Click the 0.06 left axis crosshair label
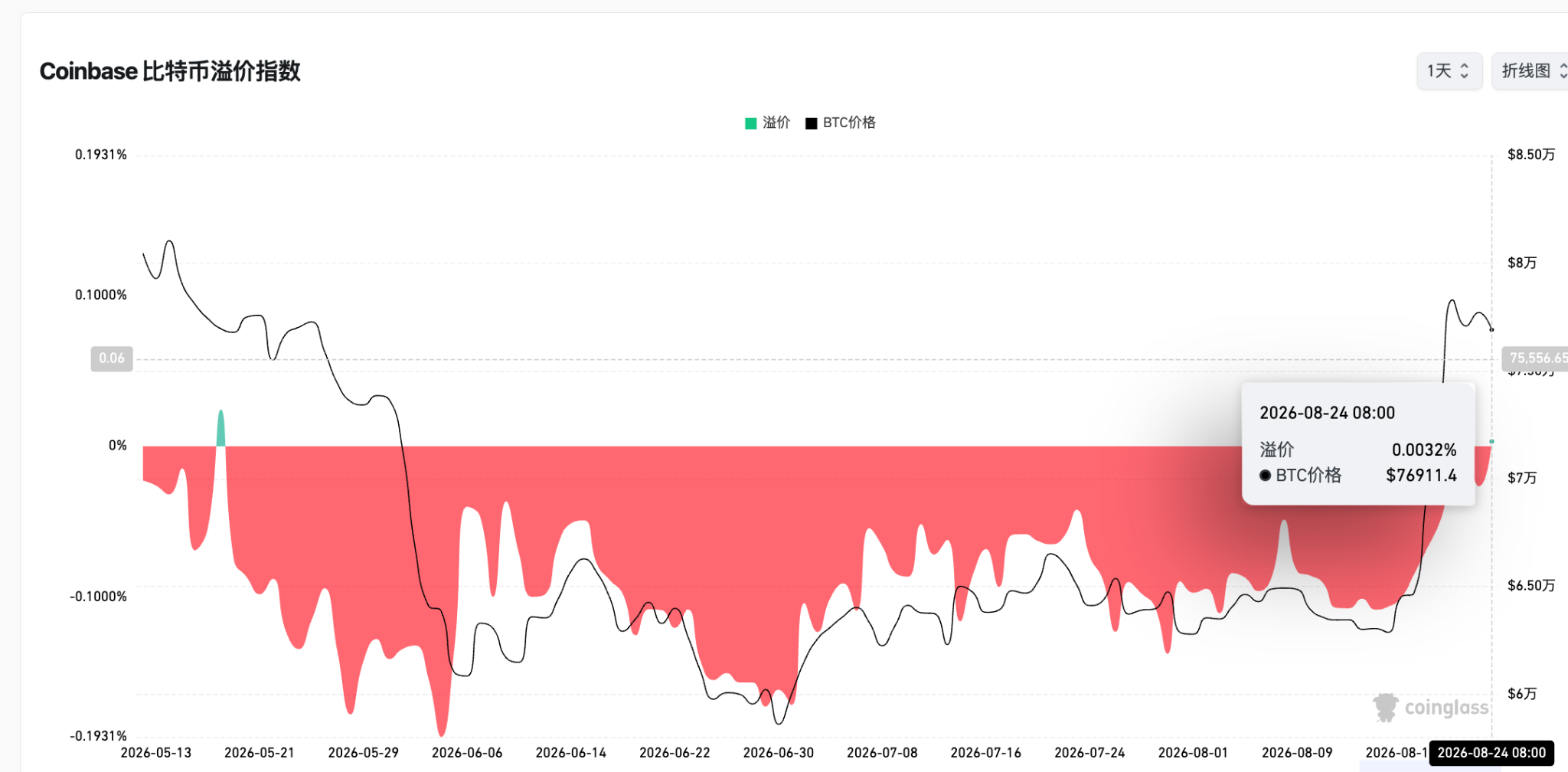This screenshot has height=772, width=1568. (x=112, y=358)
